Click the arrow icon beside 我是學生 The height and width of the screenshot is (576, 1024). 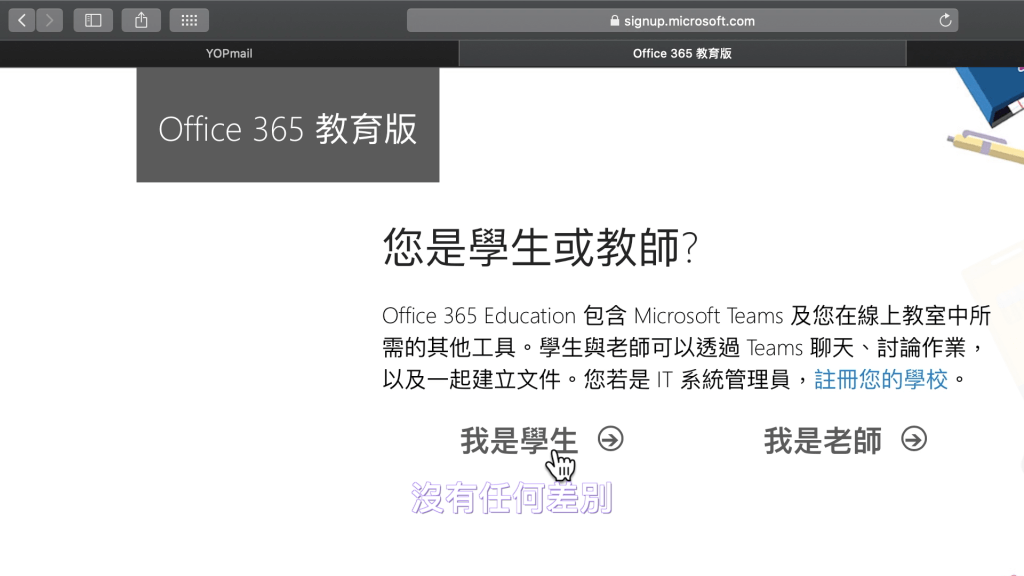[x=611, y=439]
